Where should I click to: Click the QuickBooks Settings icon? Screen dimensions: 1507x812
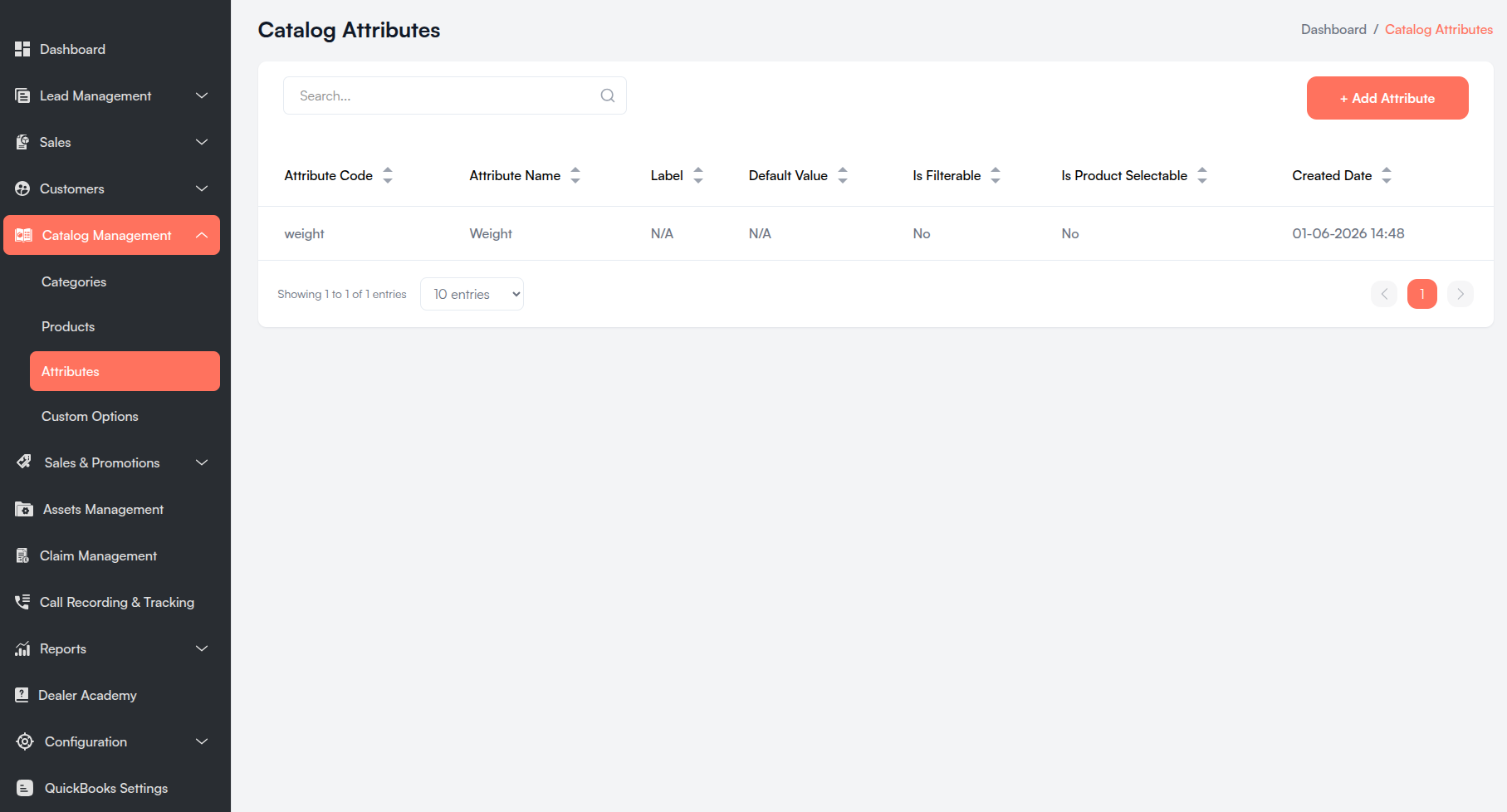click(25, 788)
